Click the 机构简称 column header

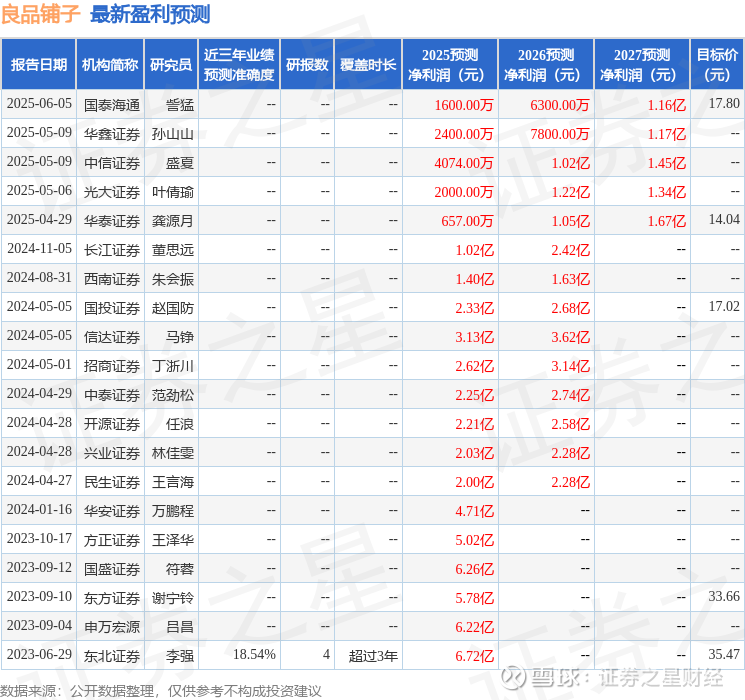click(x=110, y=65)
